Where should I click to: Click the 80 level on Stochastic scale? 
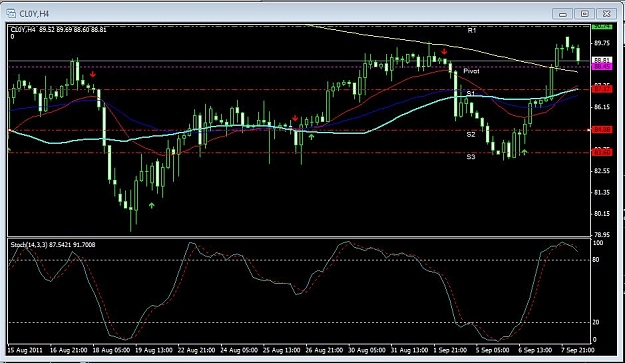coord(596,260)
